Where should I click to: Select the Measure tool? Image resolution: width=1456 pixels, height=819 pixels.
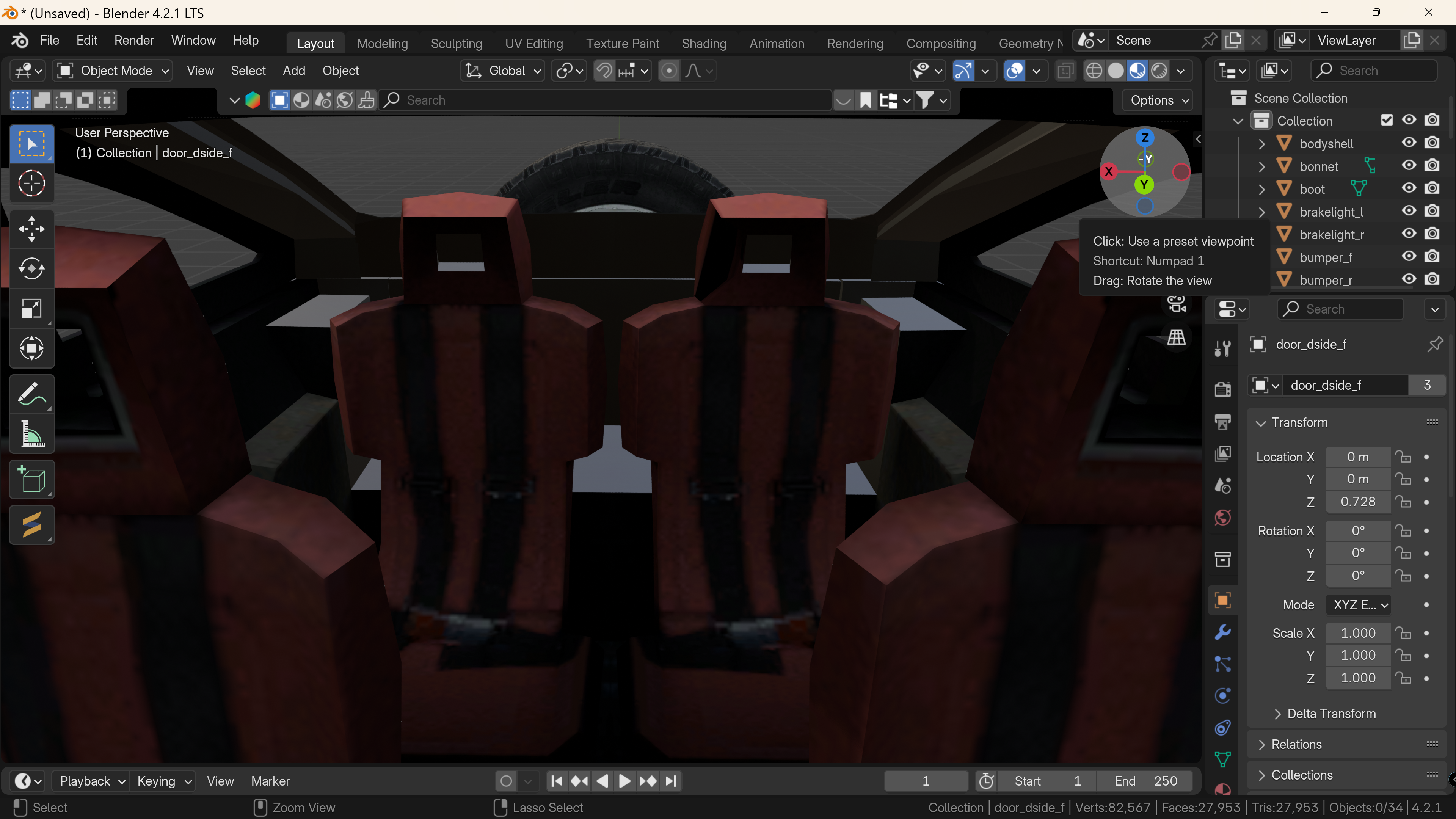(31, 434)
